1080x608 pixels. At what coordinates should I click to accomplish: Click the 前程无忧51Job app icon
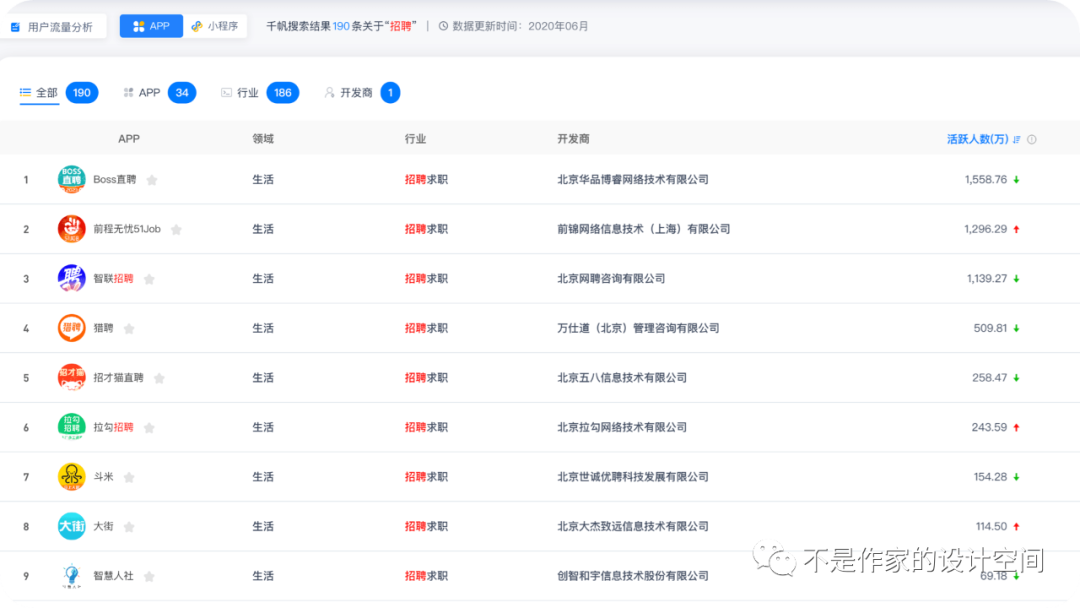pos(71,229)
